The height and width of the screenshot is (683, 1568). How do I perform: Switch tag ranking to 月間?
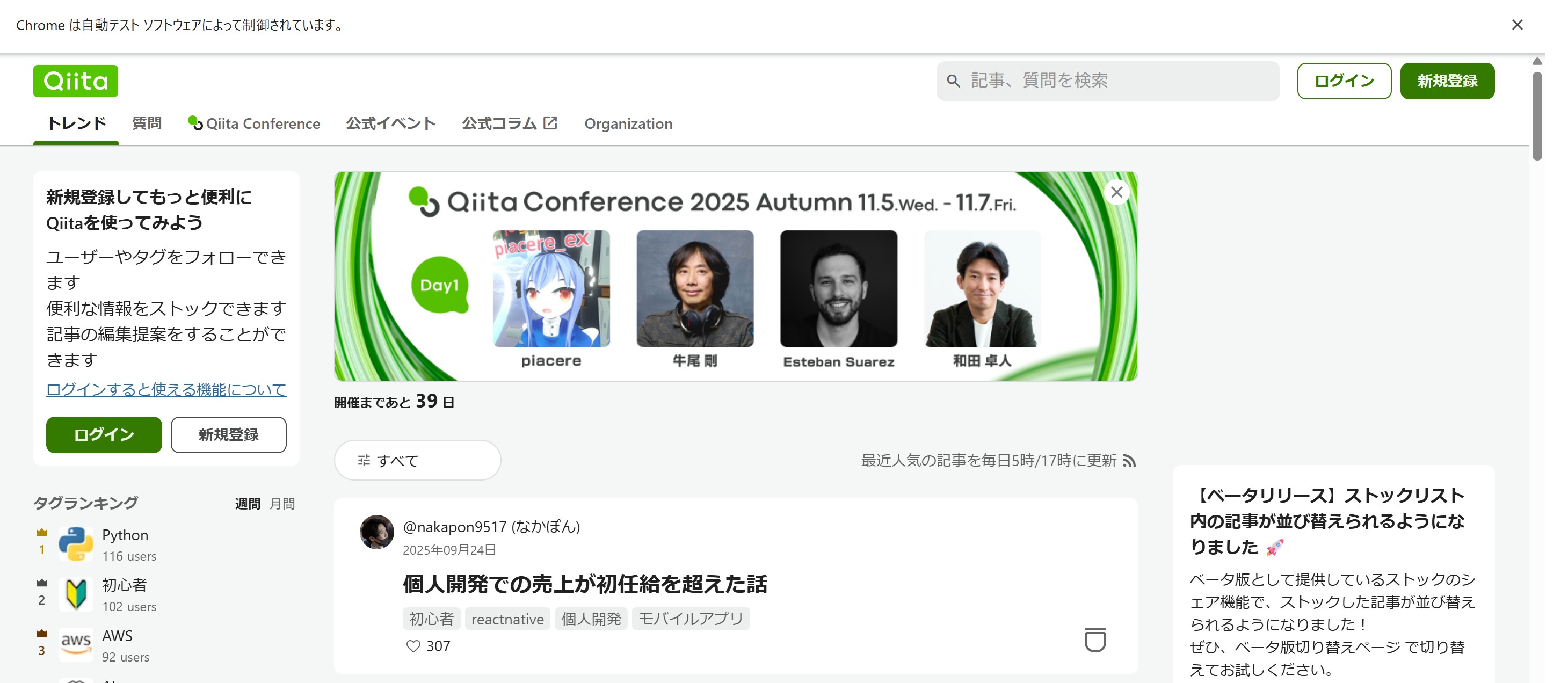point(282,504)
